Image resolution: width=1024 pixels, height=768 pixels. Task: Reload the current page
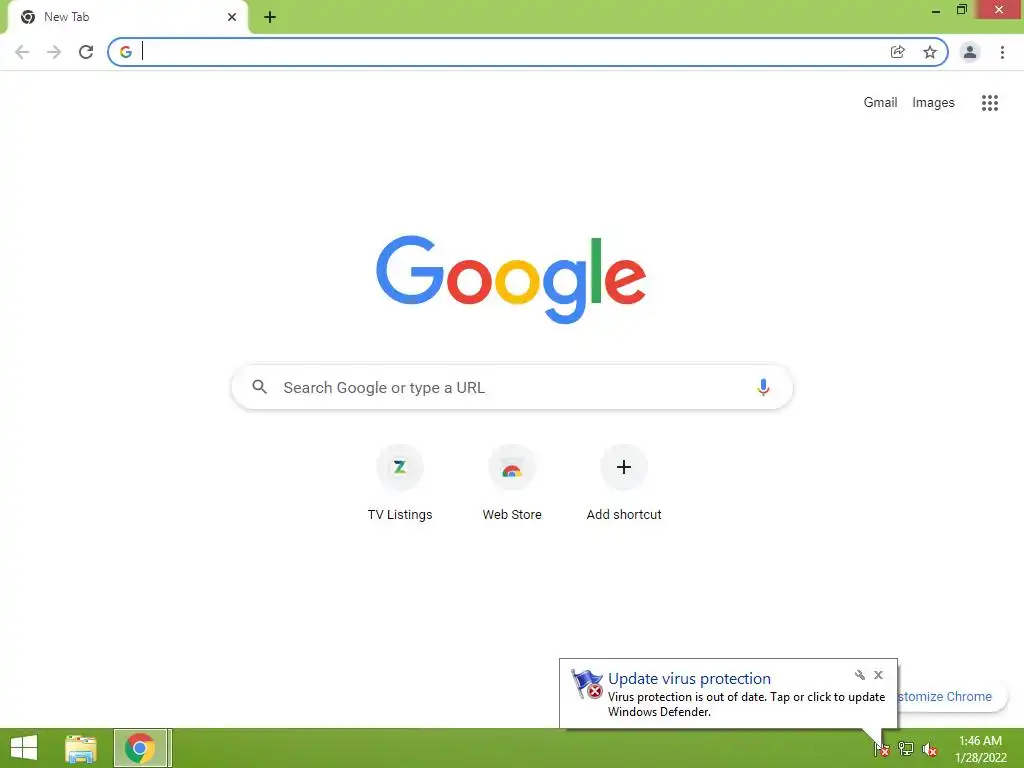pos(86,52)
